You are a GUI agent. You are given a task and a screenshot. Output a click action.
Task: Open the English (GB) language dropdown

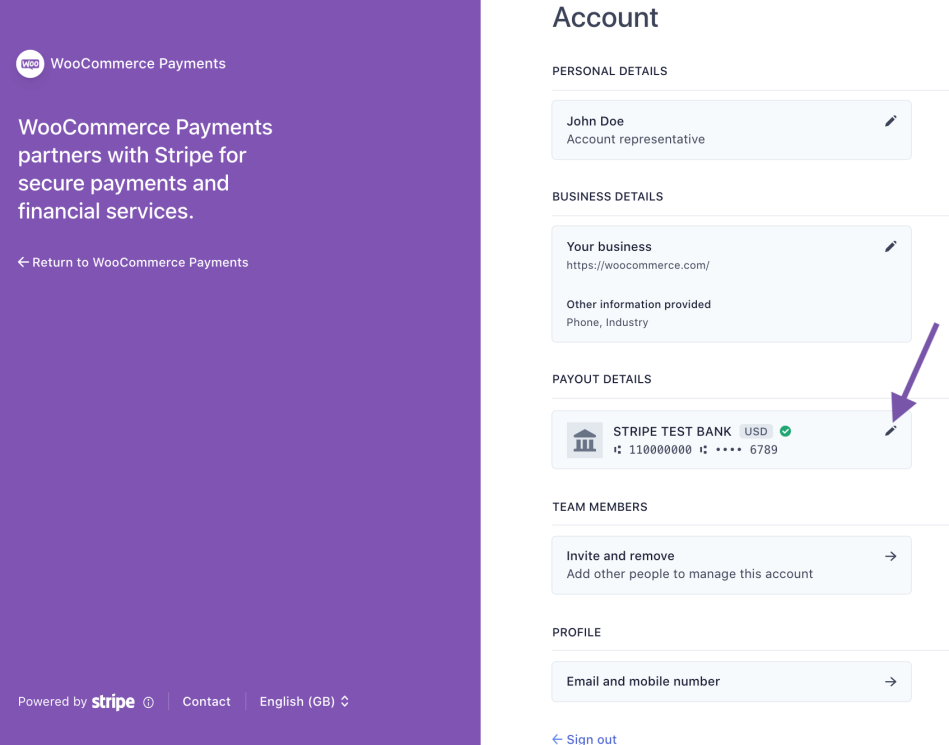[304, 702]
